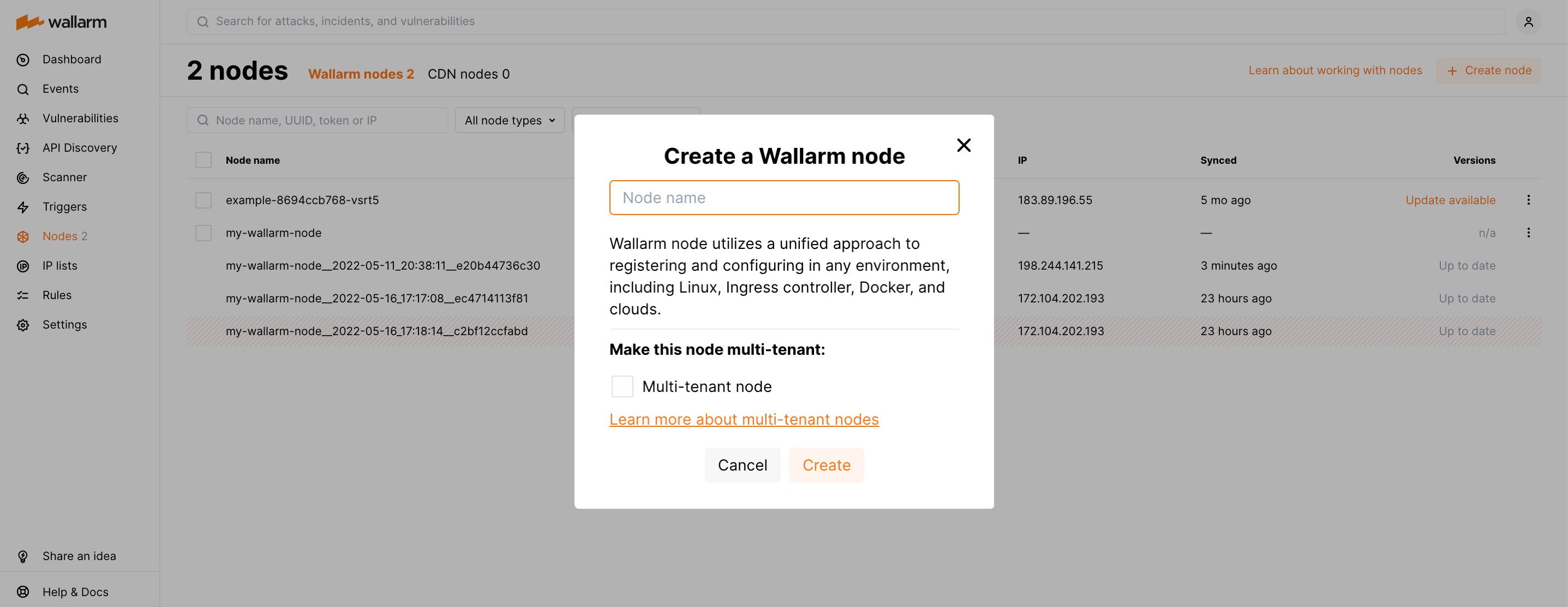The height and width of the screenshot is (607, 1568).
Task: Toggle the select-all checkbox in the table header
Action: point(204,159)
